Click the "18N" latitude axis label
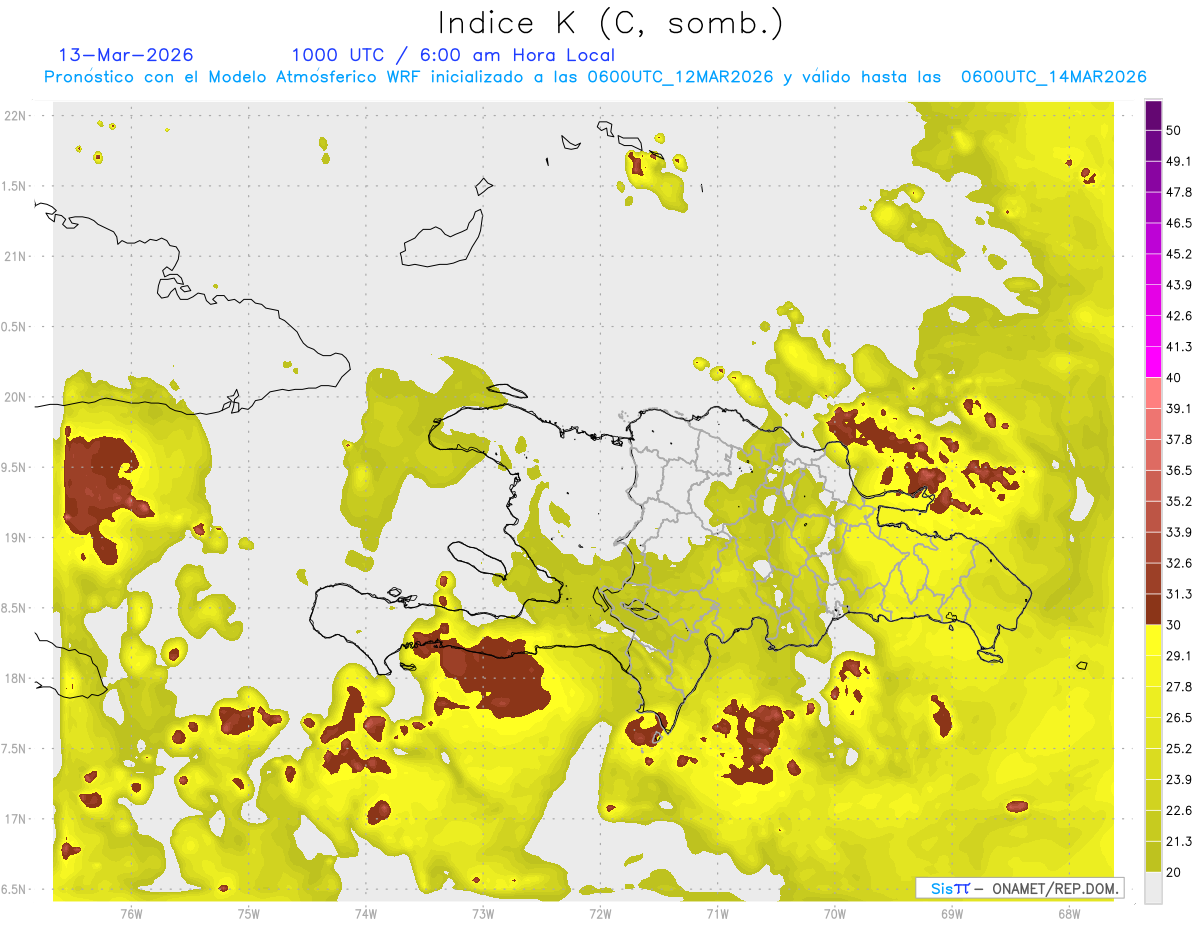This screenshot has height=927, width=1200. click(x=17, y=678)
